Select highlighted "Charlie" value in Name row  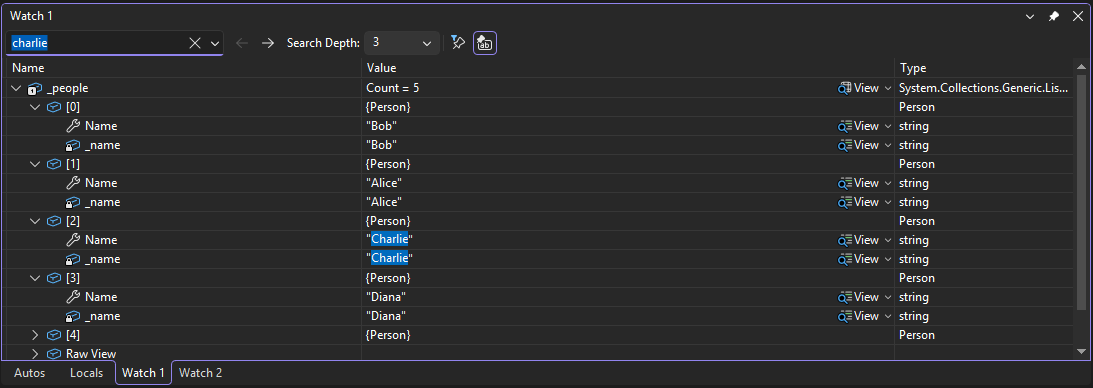point(389,240)
